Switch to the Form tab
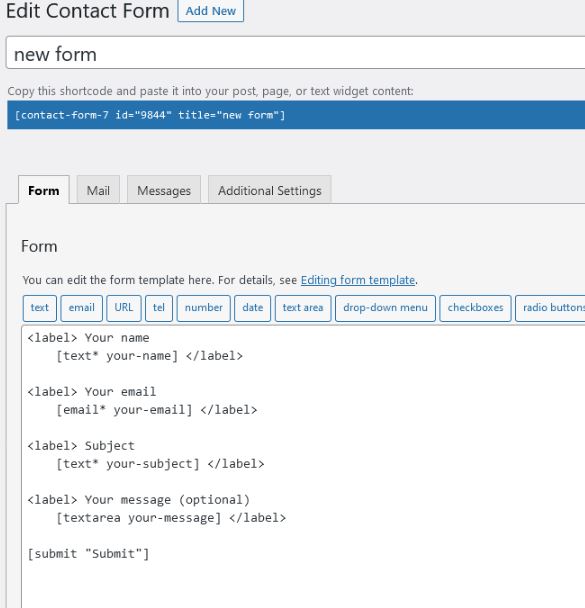Screen dimensions: 585x608 (44, 190)
